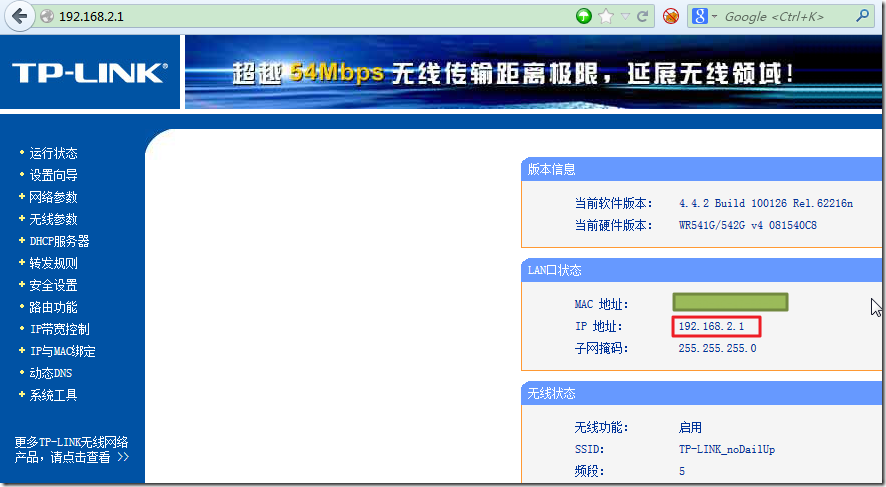
Task: Click the 54Mbps banner image
Action: tap(533, 72)
